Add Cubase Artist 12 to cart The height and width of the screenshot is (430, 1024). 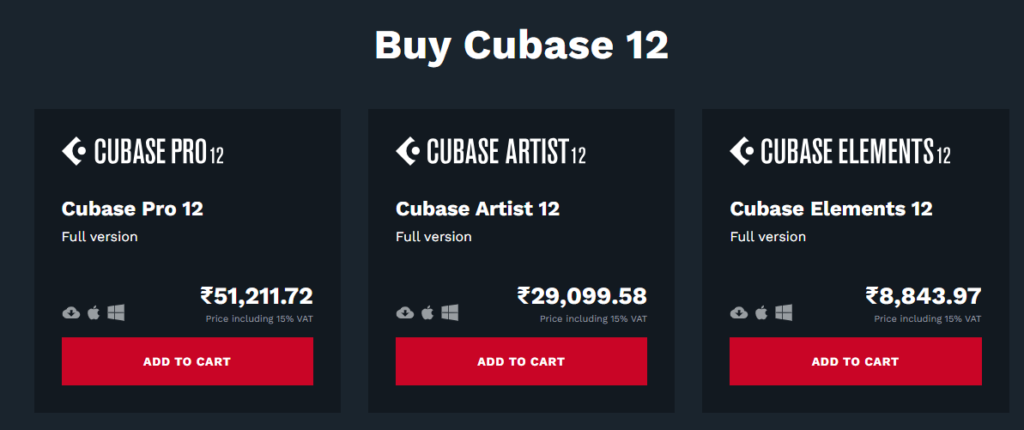521,361
